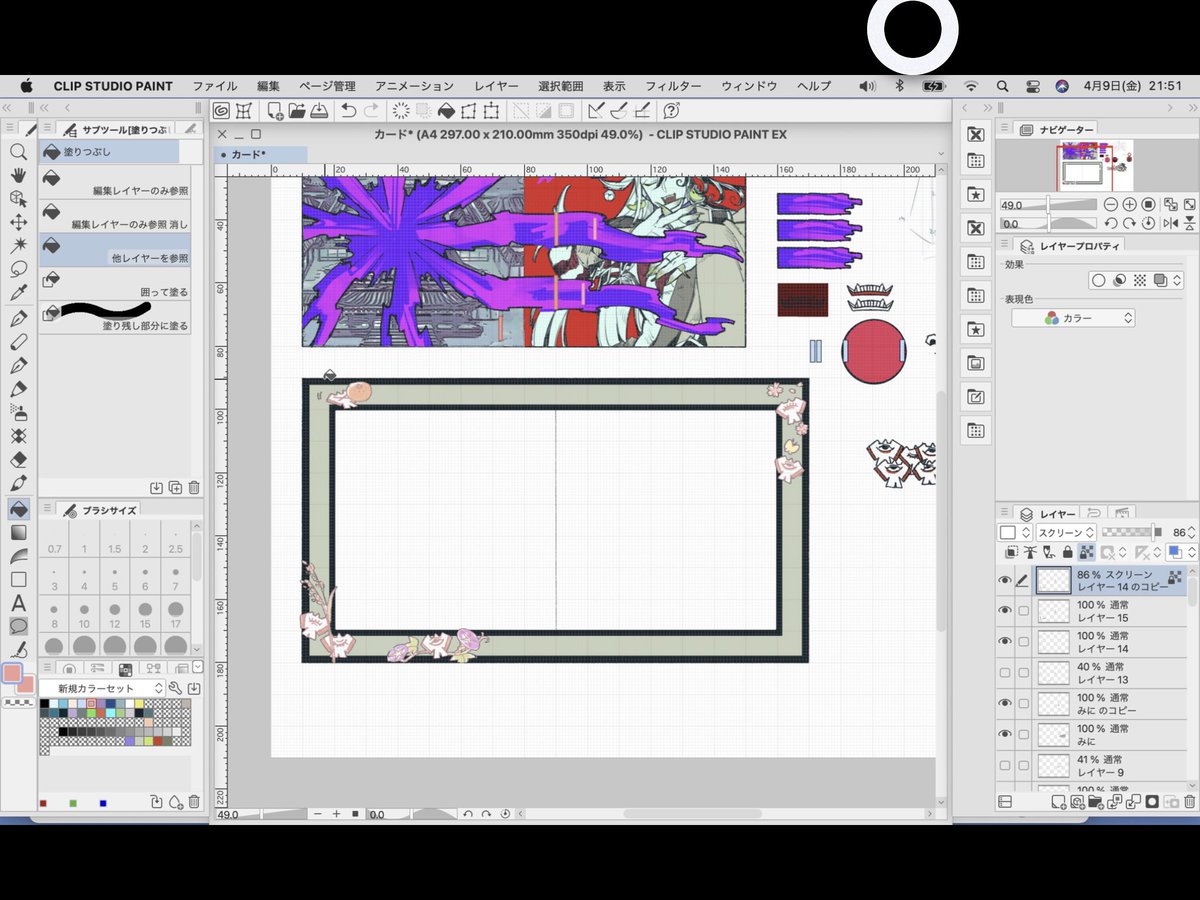The height and width of the screenshot is (900, 1200).
Task: Click the fill icon in the command bar
Action: tap(446, 110)
